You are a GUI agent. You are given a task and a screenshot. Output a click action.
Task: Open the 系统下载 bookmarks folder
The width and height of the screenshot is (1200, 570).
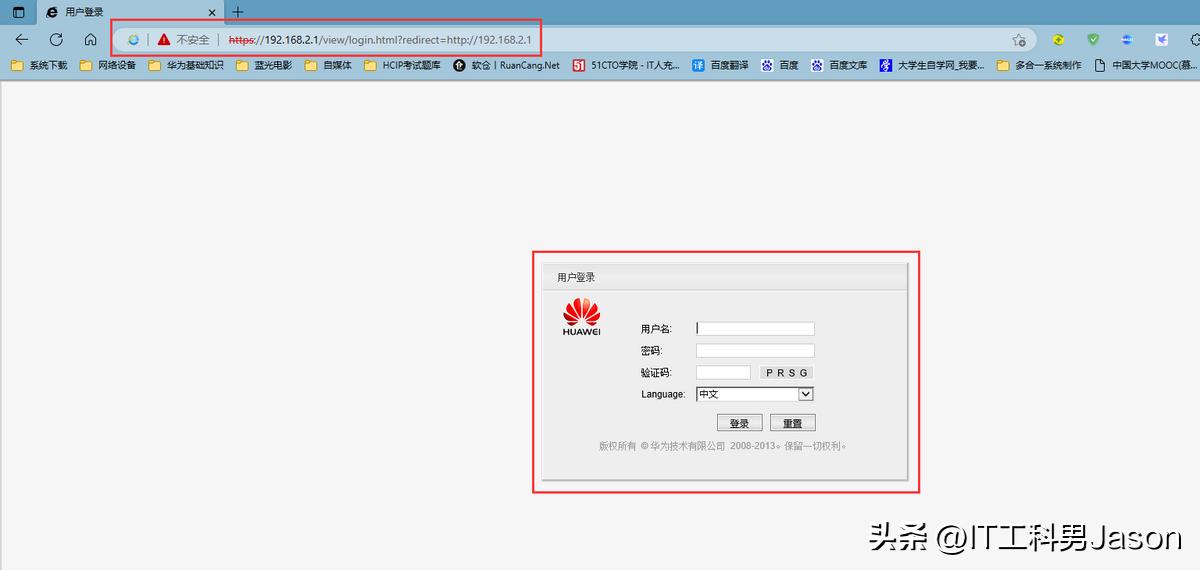[39, 65]
